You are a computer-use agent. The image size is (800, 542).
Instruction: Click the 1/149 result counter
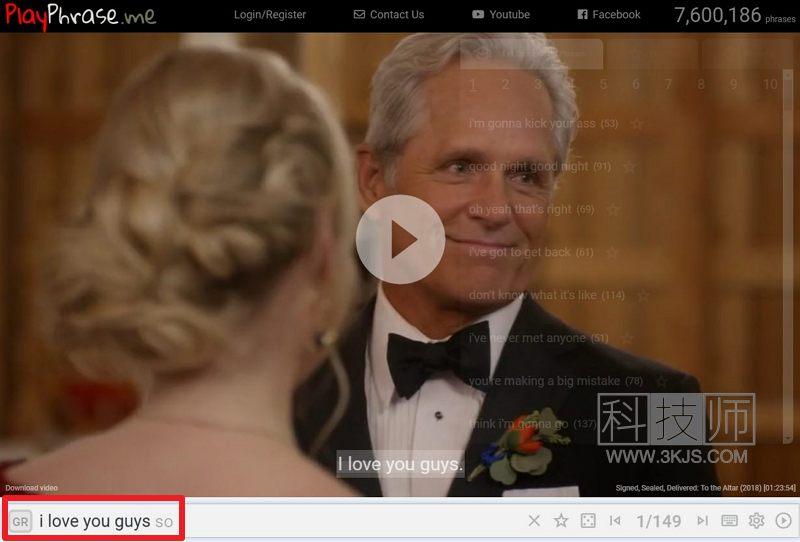click(x=659, y=522)
